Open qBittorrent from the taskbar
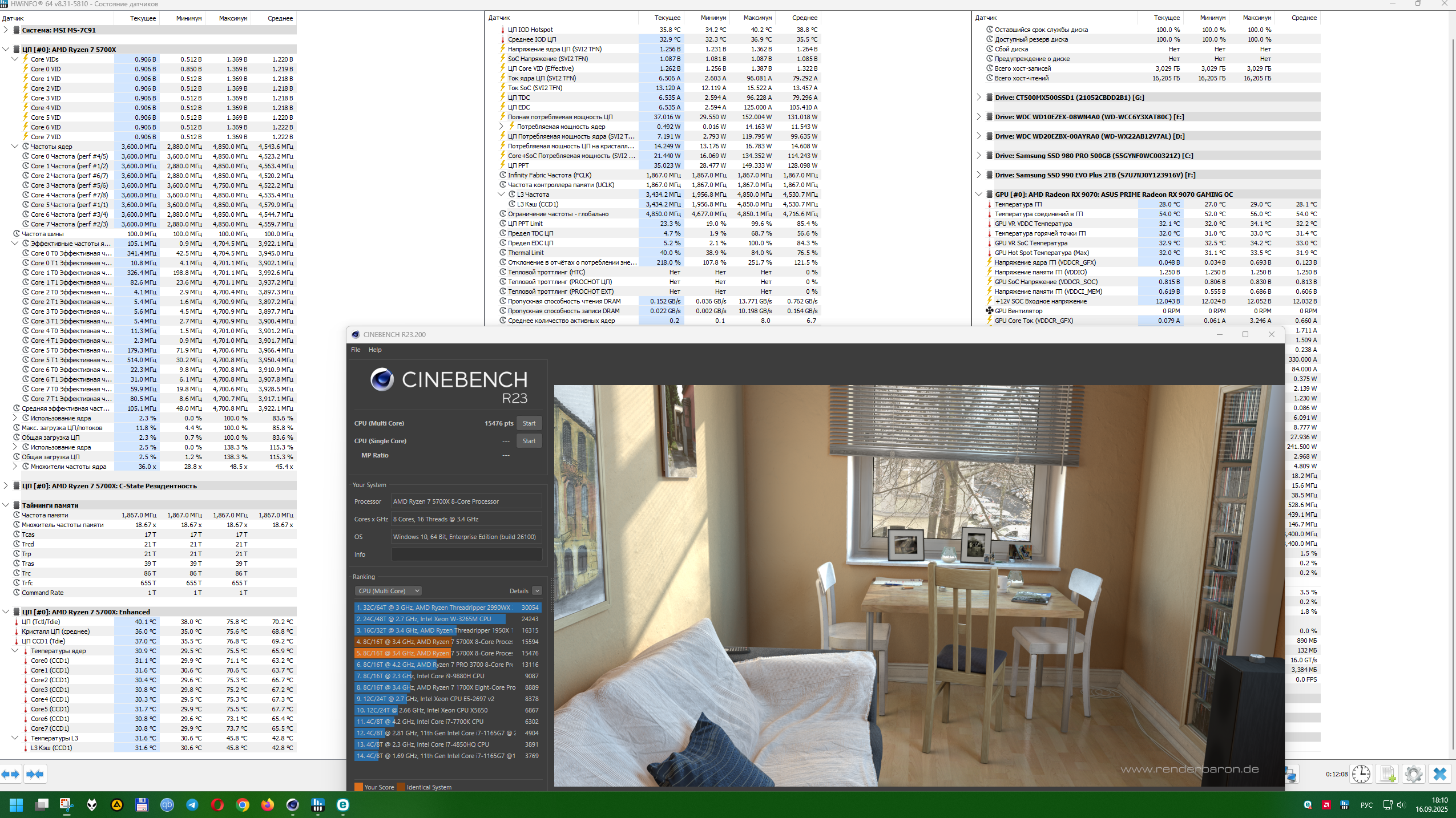This screenshot has height=818, width=1456. [x=167, y=805]
